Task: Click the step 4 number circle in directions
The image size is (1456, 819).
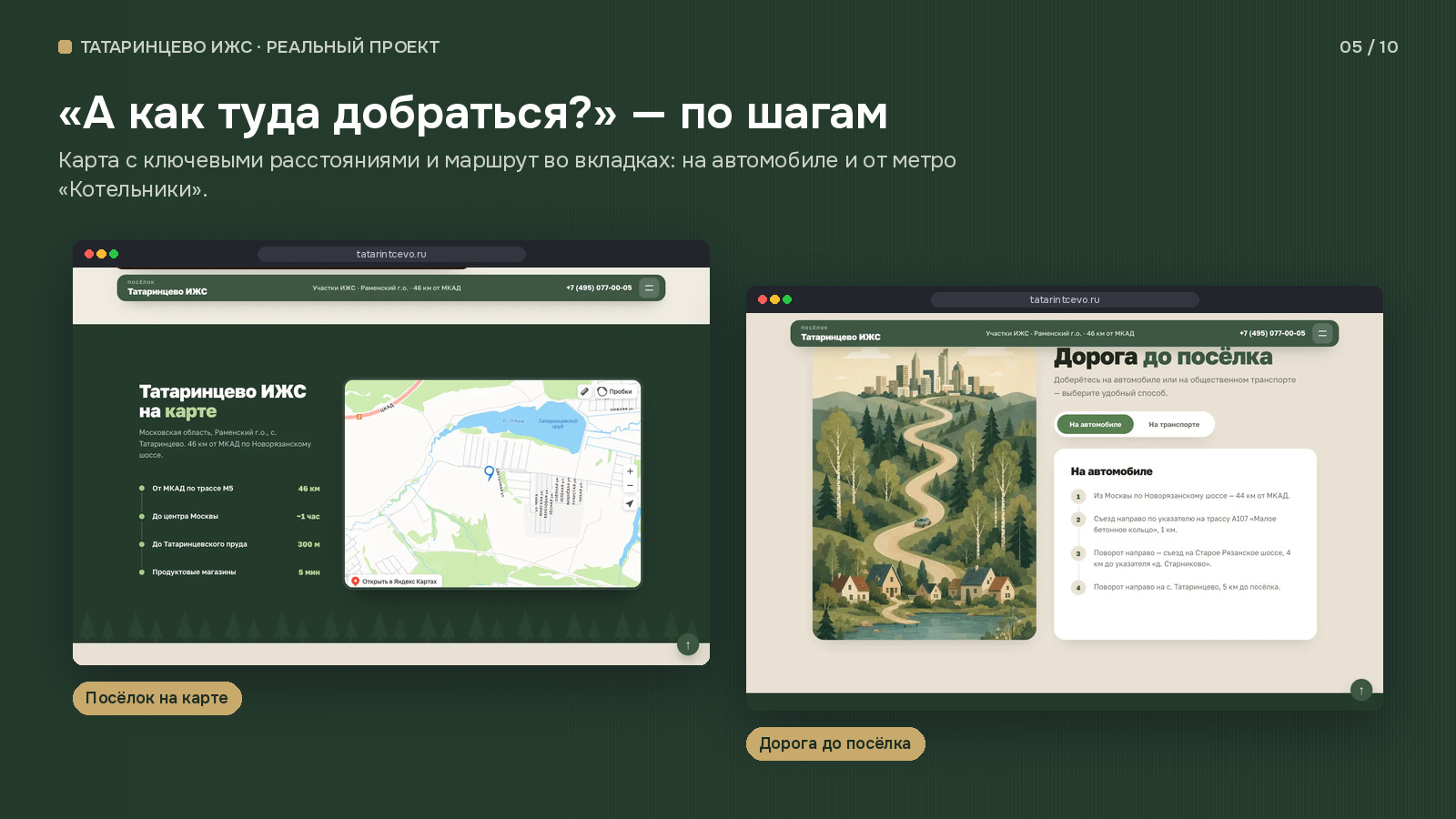Action: click(1078, 588)
